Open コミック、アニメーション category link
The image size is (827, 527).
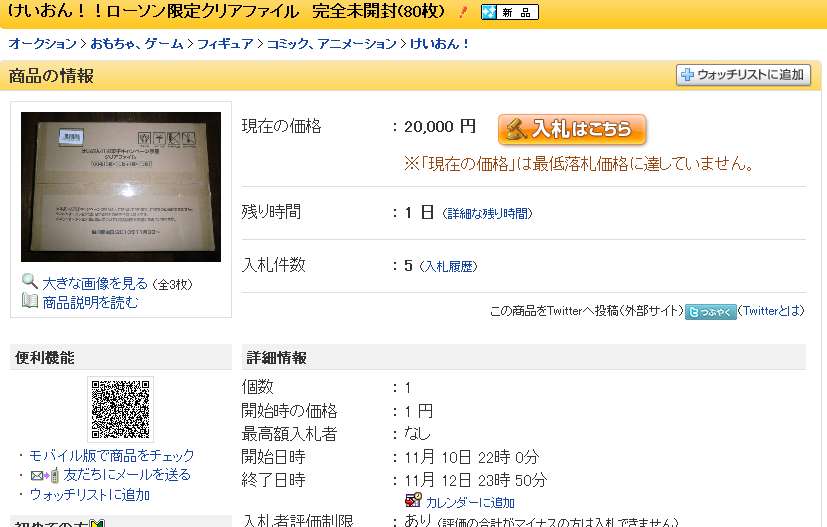(331, 43)
